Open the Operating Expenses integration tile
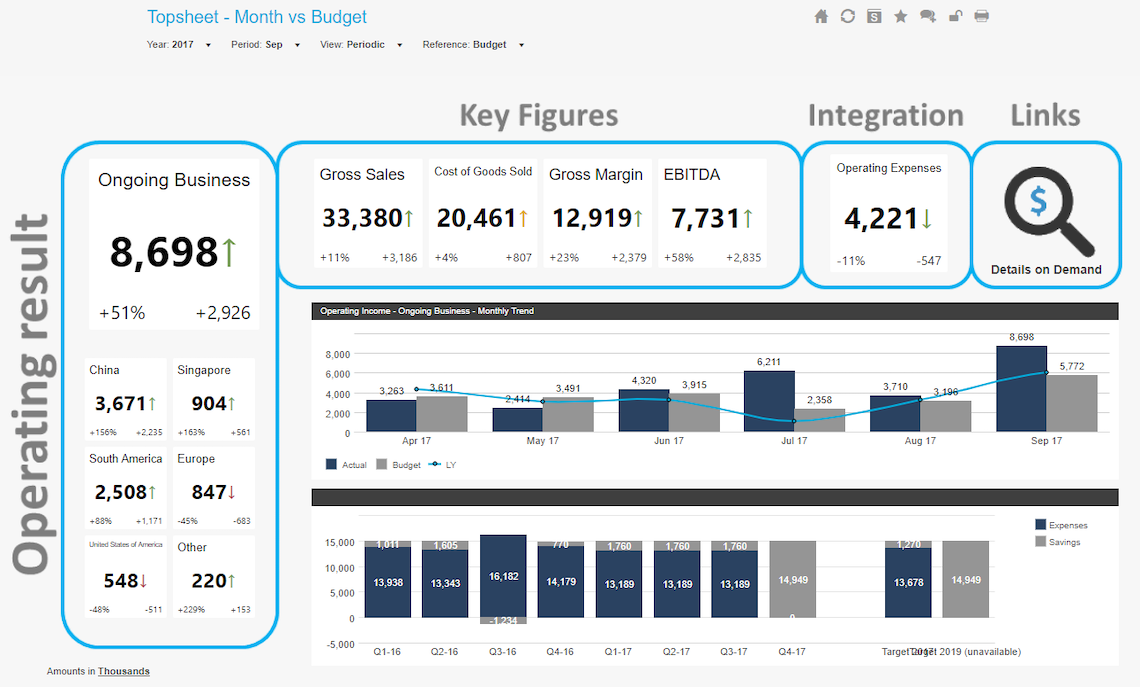Screen dimensions: 1140x687 click(x=888, y=214)
